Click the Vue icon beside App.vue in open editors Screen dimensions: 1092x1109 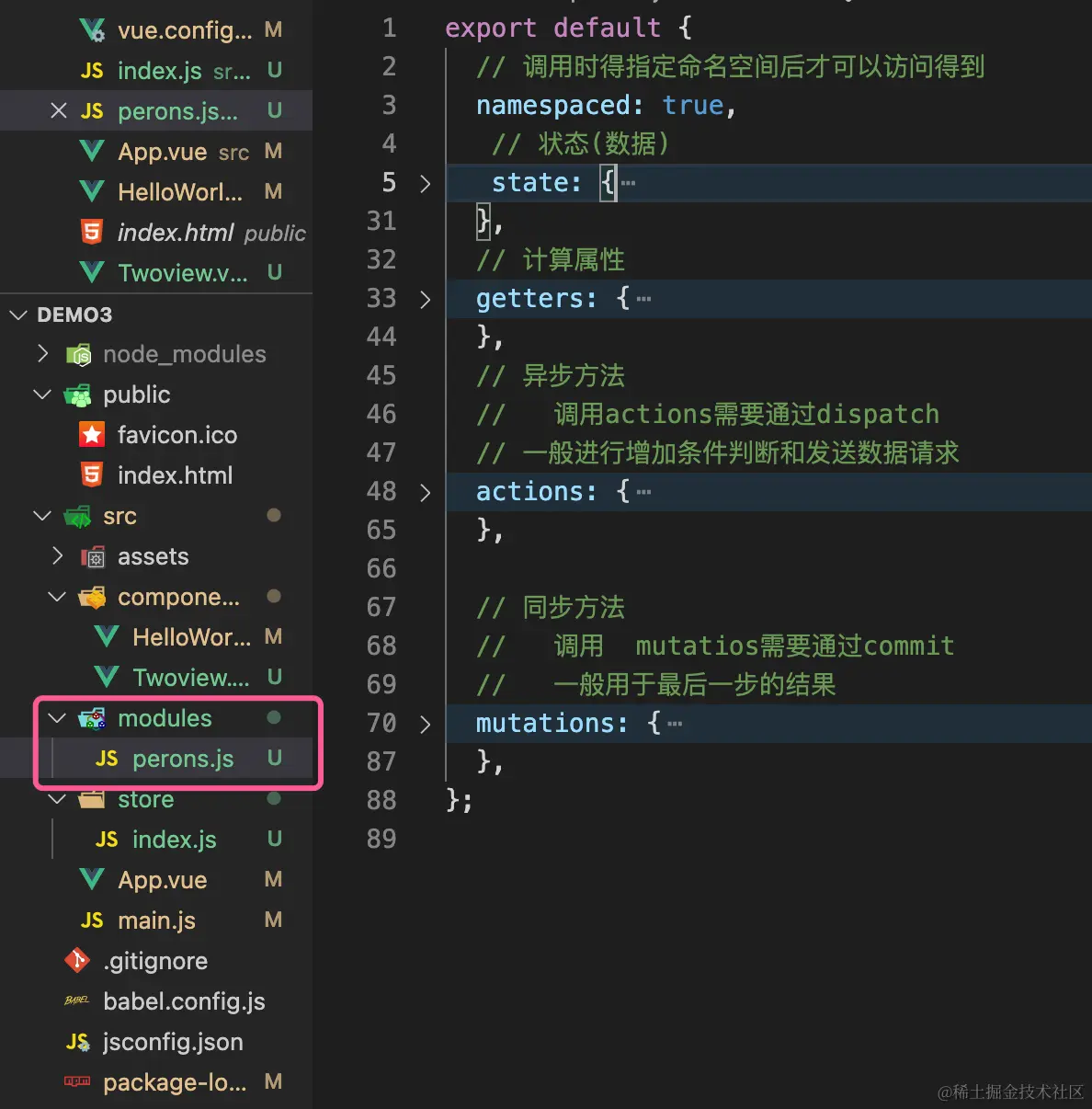click(x=92, y=152)
